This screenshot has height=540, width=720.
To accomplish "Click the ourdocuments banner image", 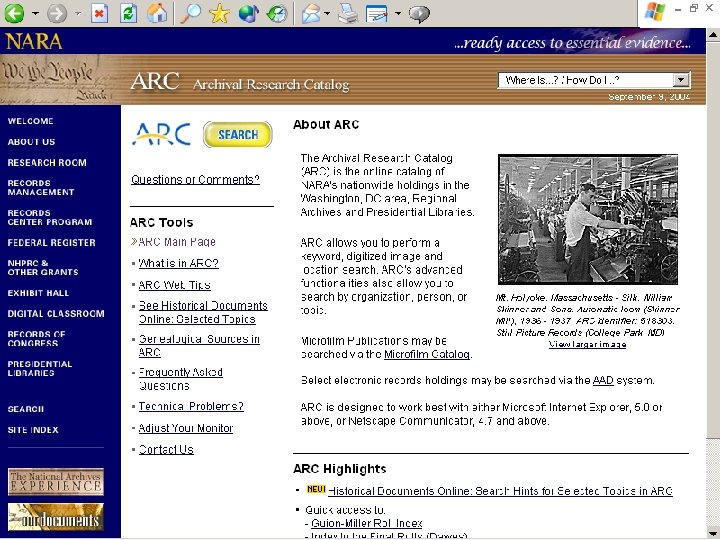I will 56,517.
